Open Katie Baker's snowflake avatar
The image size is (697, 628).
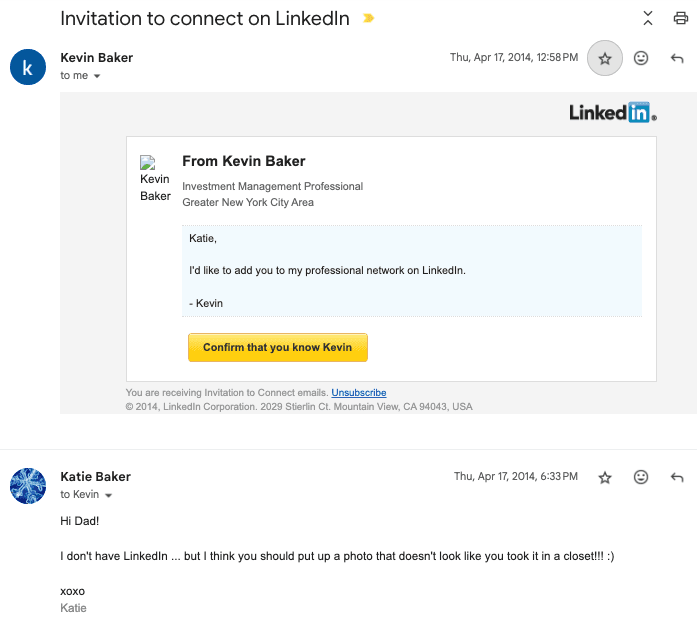pyautogui.click(x=27, y=486)
